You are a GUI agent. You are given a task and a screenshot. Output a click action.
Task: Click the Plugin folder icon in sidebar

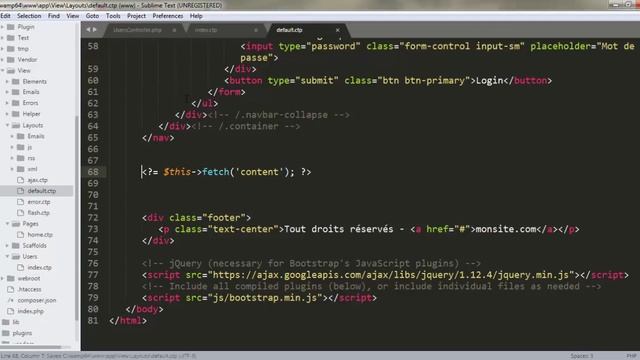pyautogui.click(x=11, y=27)
